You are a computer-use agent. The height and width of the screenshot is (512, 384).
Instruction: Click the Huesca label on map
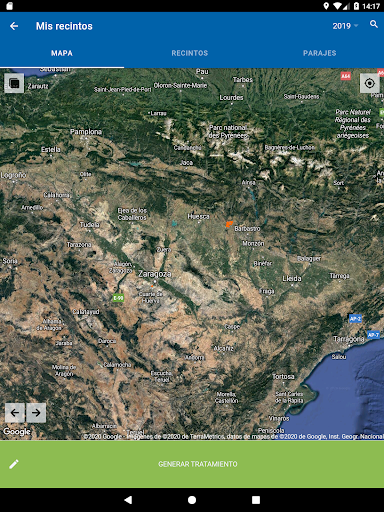click(x=198, y=217)
